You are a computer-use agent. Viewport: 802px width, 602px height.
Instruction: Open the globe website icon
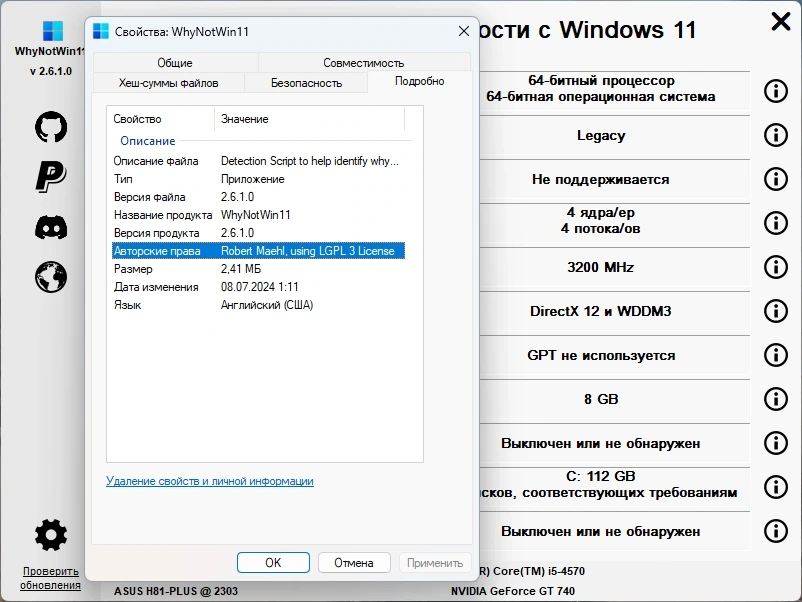pos(51,277)
